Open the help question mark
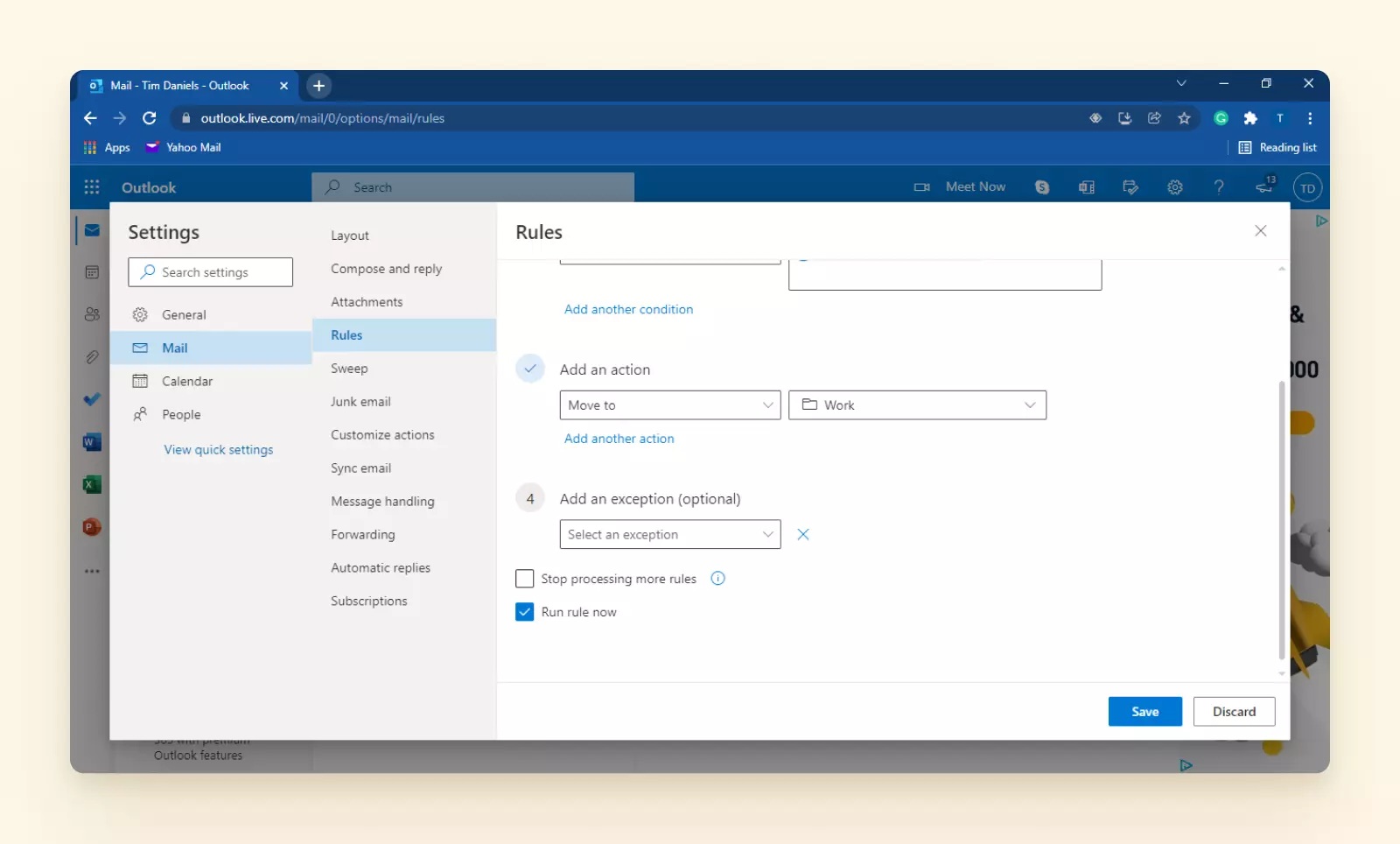 point(1219,186)
